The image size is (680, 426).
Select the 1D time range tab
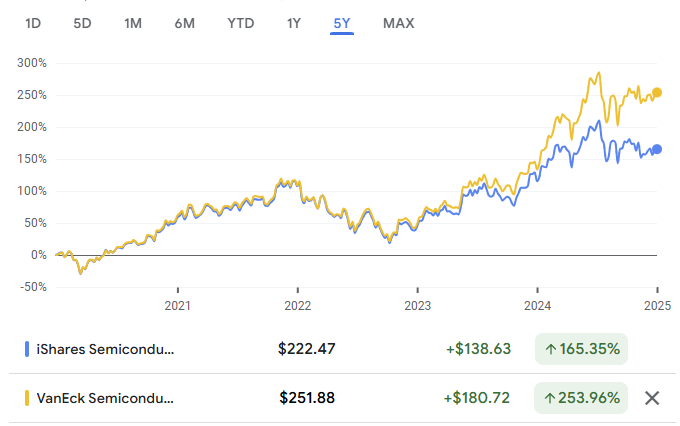[33, 23]
